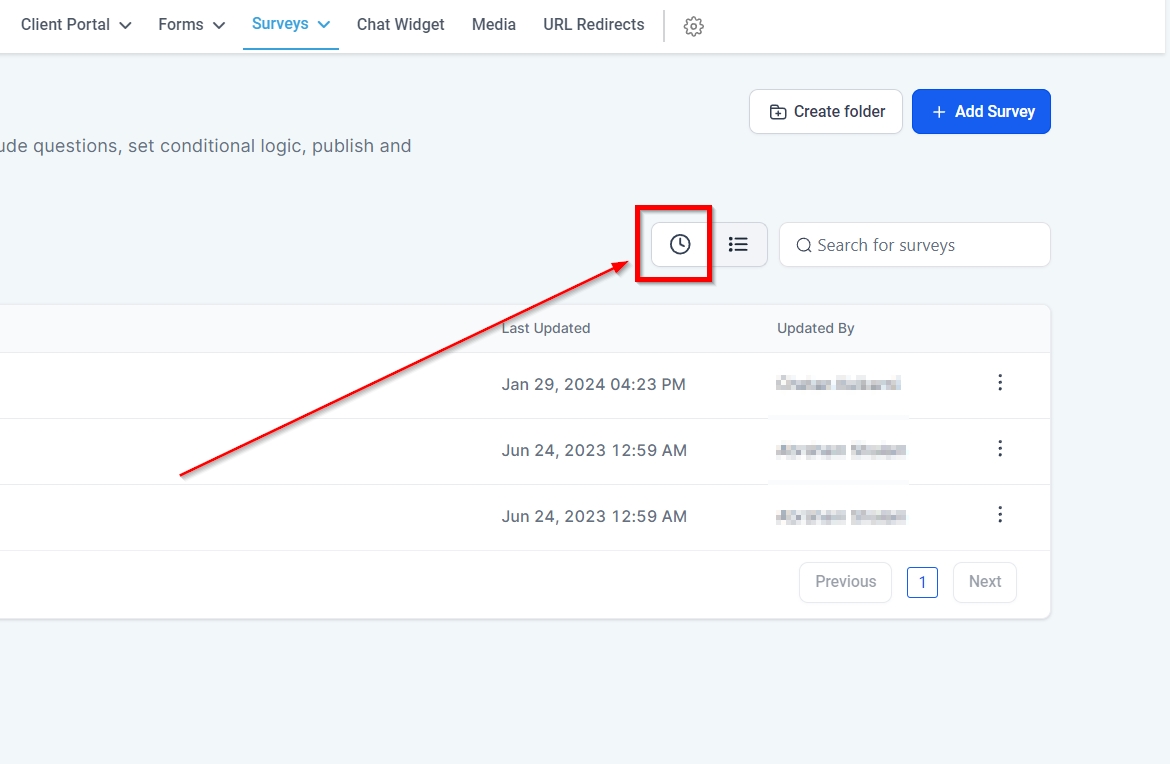Open the three-dot menu on the last survey row
Image resolution: width=1170 pixels, height=764 pixels.
999,515
